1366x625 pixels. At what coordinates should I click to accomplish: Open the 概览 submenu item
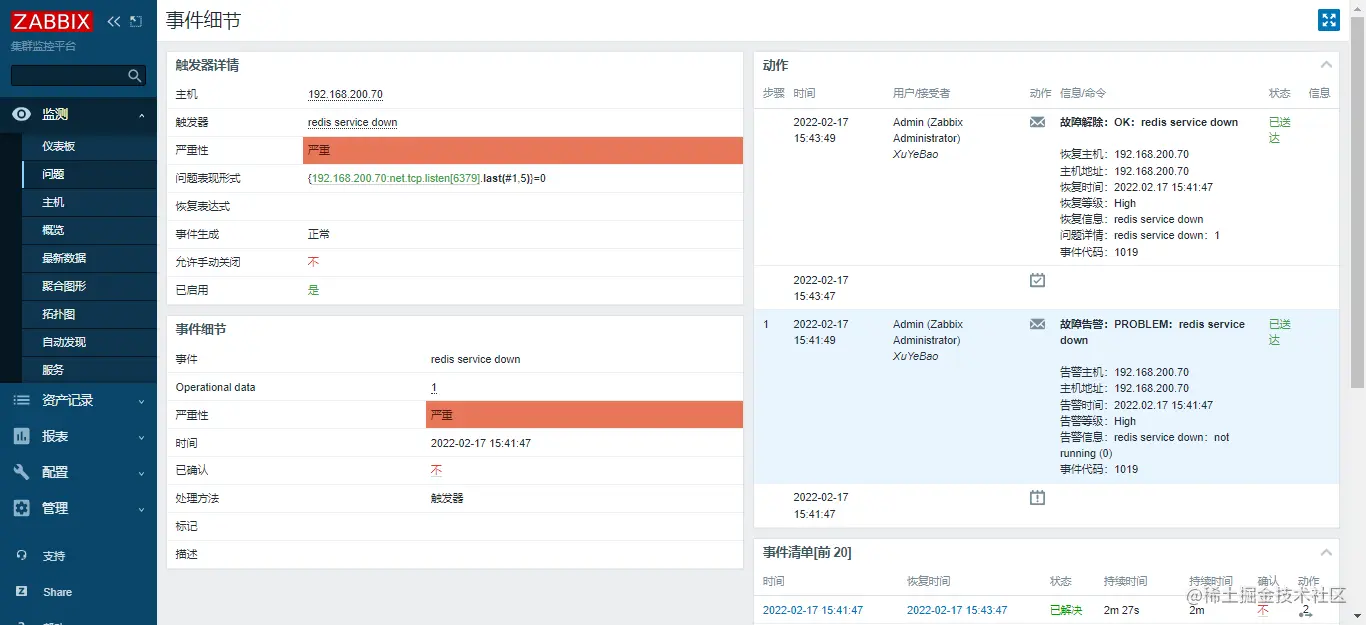(53, 230)
